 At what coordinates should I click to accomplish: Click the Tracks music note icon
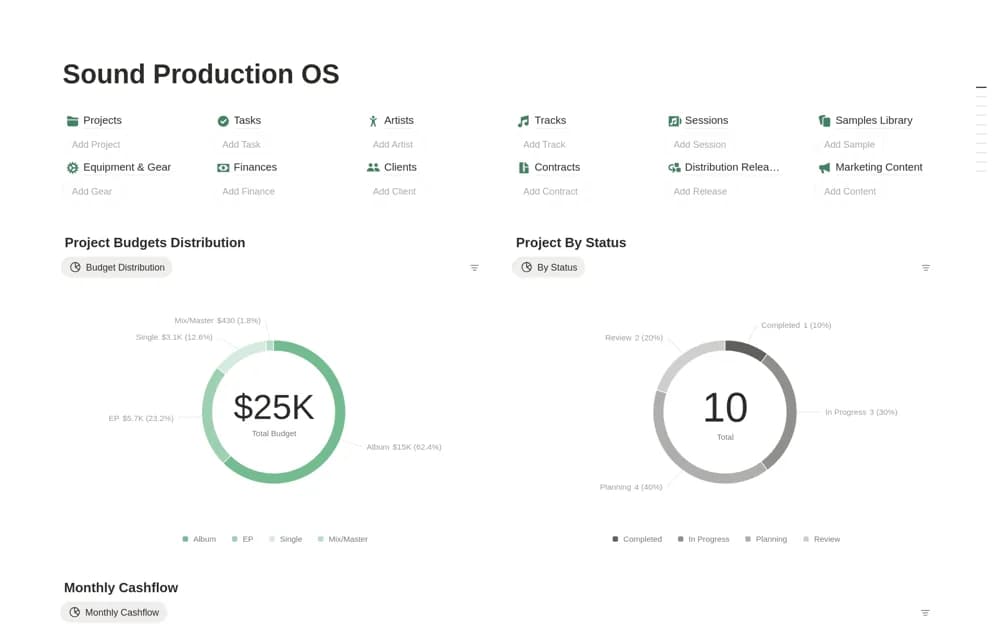524,121
